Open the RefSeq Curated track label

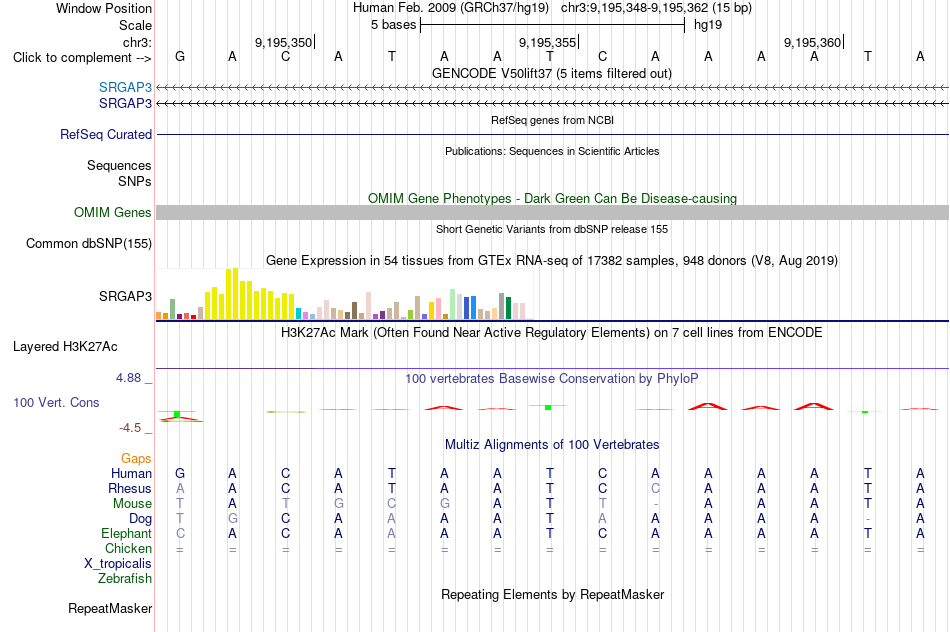click(106, 135)
